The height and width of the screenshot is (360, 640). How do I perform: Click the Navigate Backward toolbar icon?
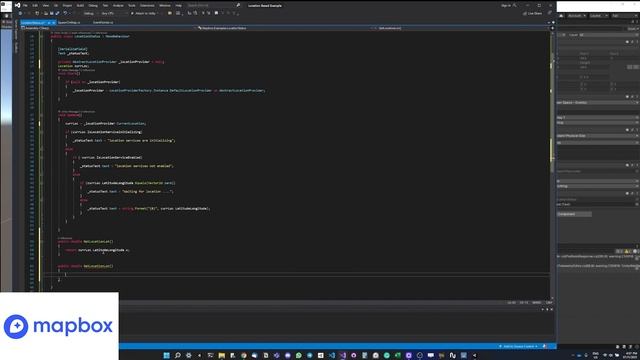click(20, 13)
